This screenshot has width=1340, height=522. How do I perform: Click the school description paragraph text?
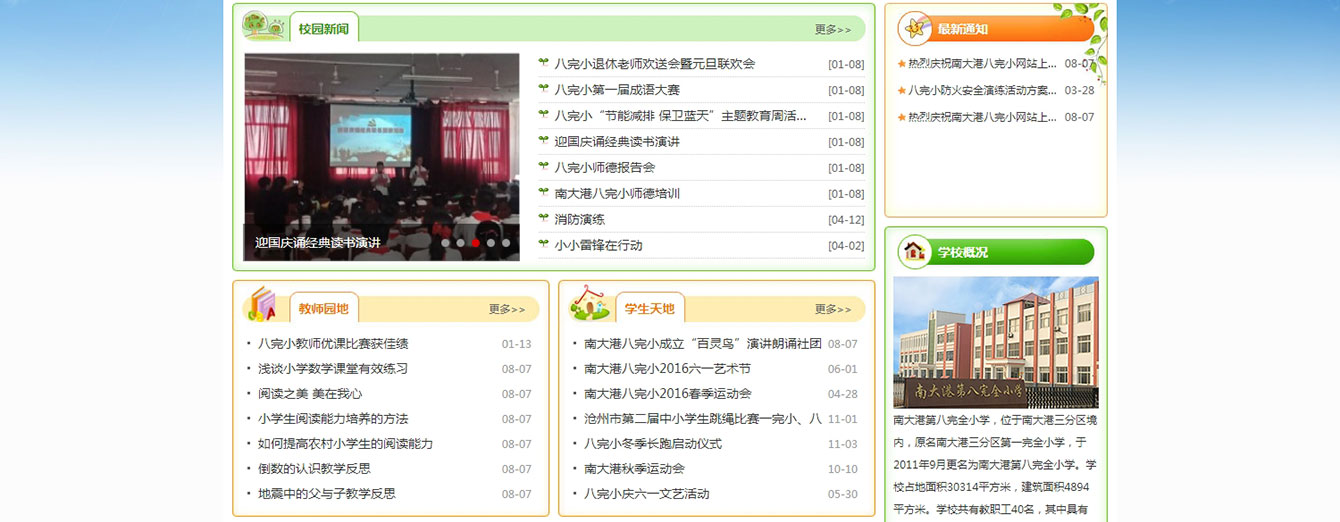(995, 465)
